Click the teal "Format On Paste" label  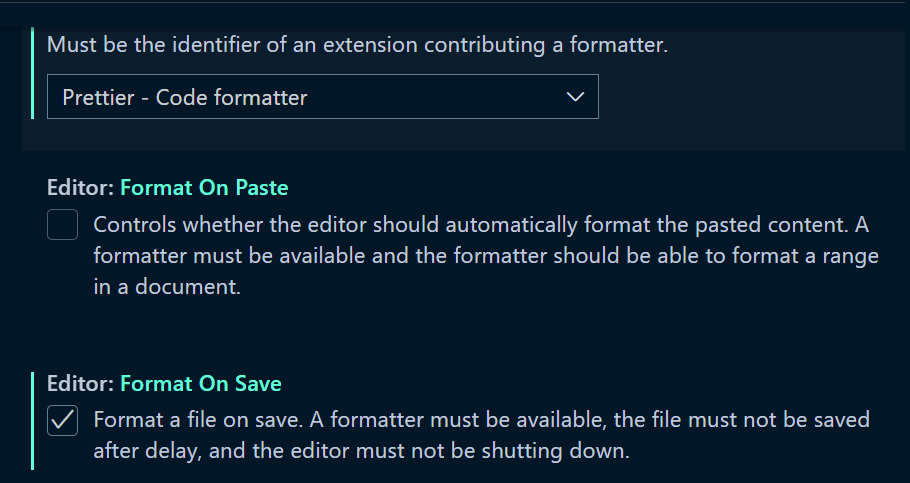coord(204,187)
